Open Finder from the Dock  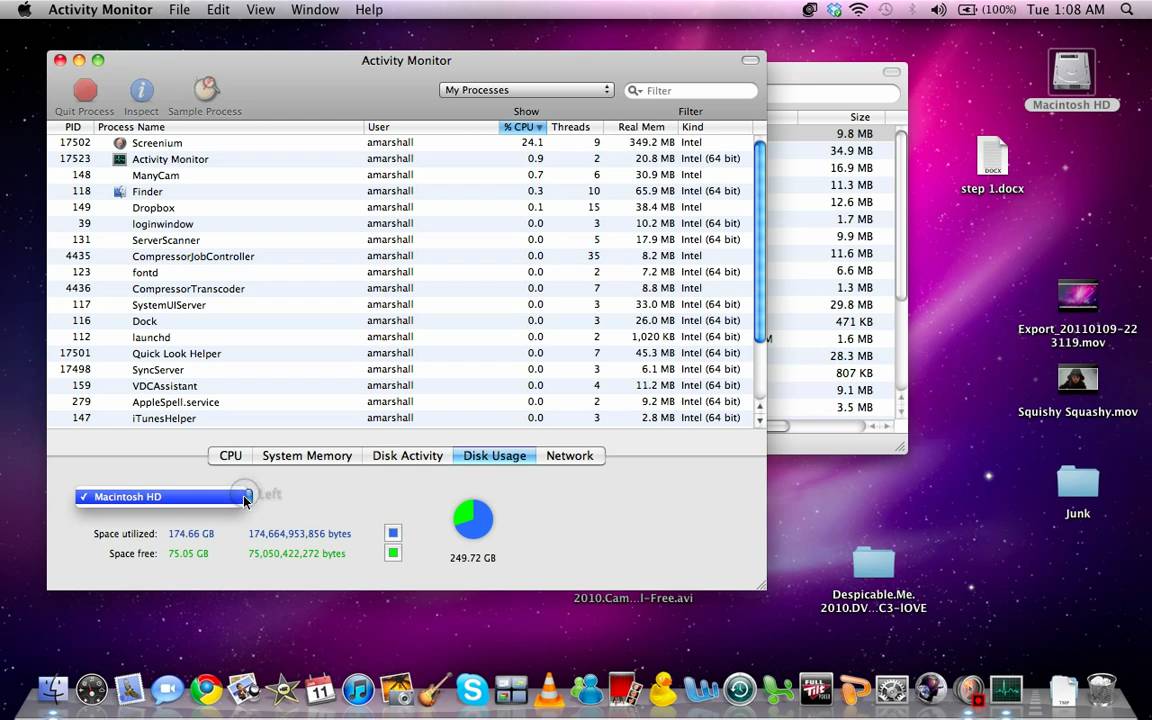52,689
